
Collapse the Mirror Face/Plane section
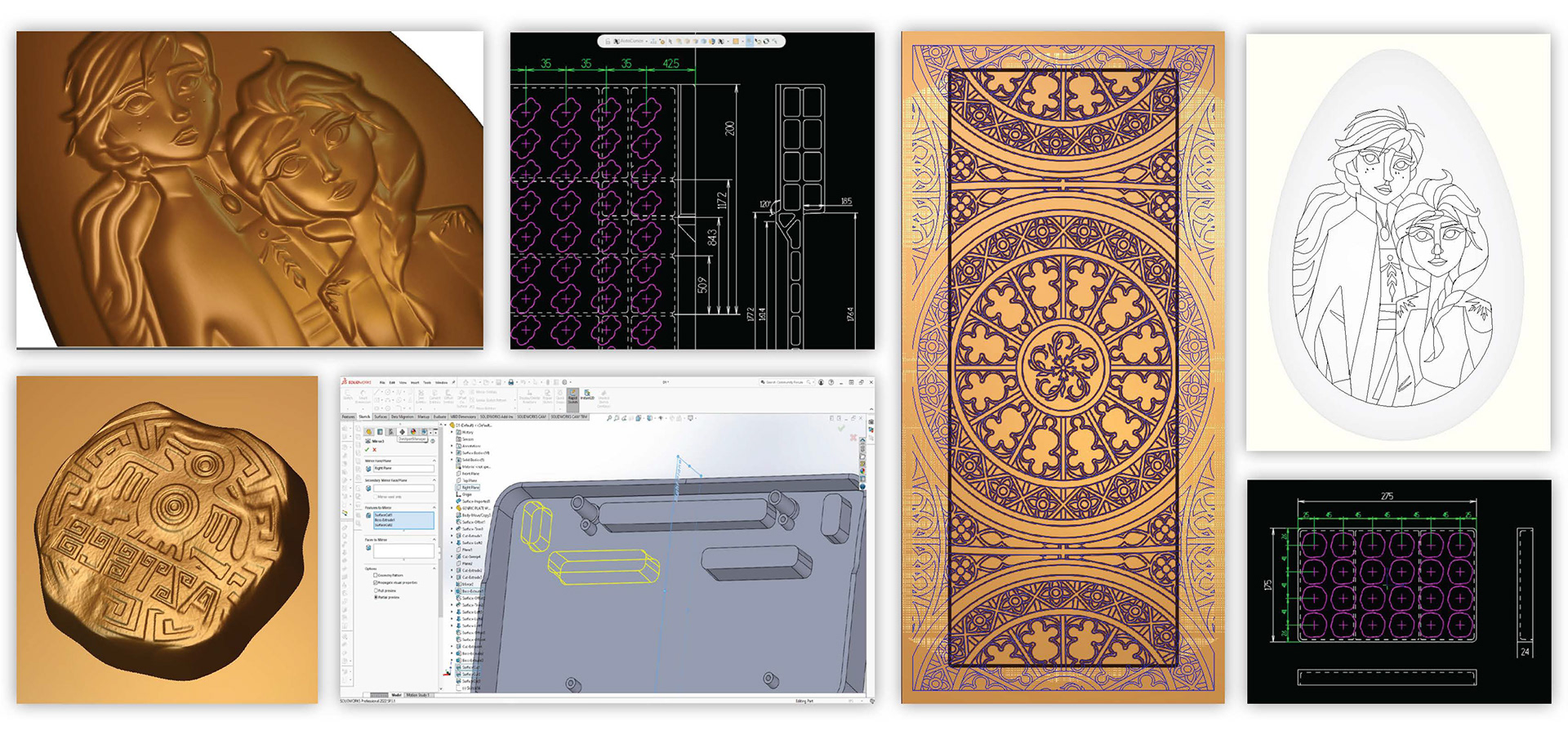pyautogui.click(x=434, y=461)
